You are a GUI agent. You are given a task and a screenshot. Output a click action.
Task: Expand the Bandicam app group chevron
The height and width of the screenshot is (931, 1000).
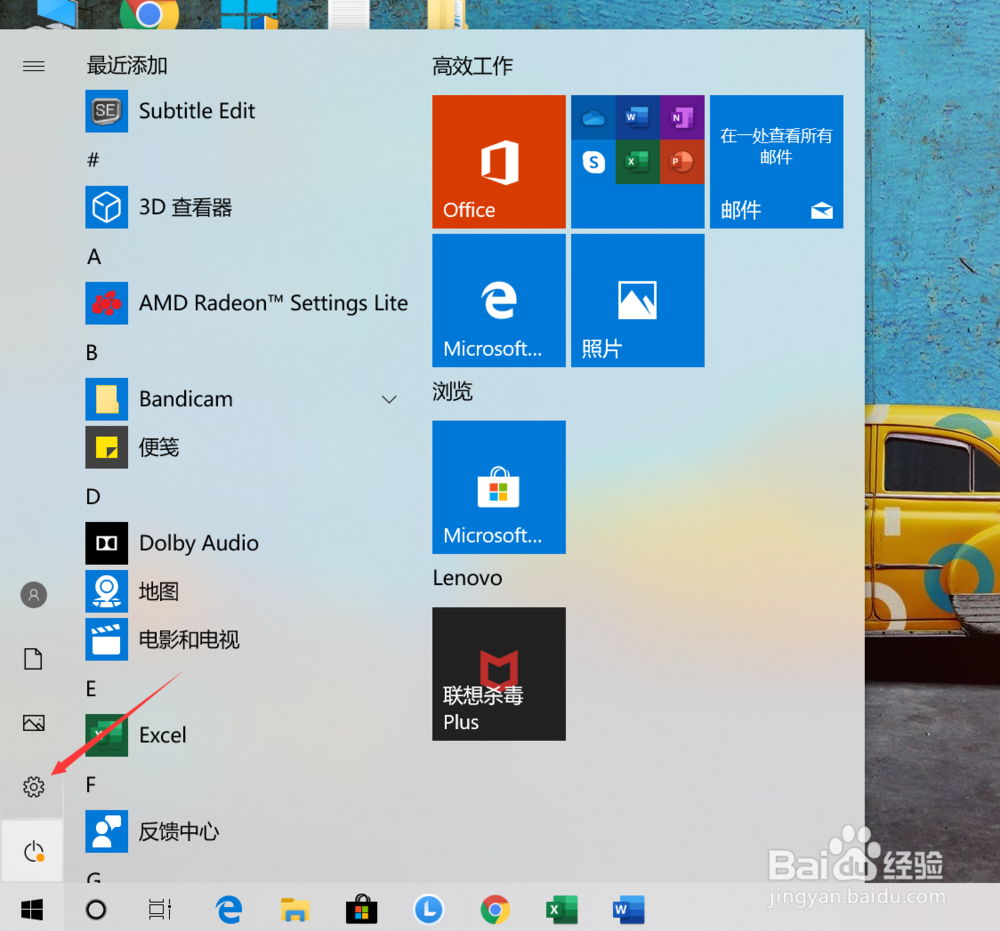pos(389,399)
